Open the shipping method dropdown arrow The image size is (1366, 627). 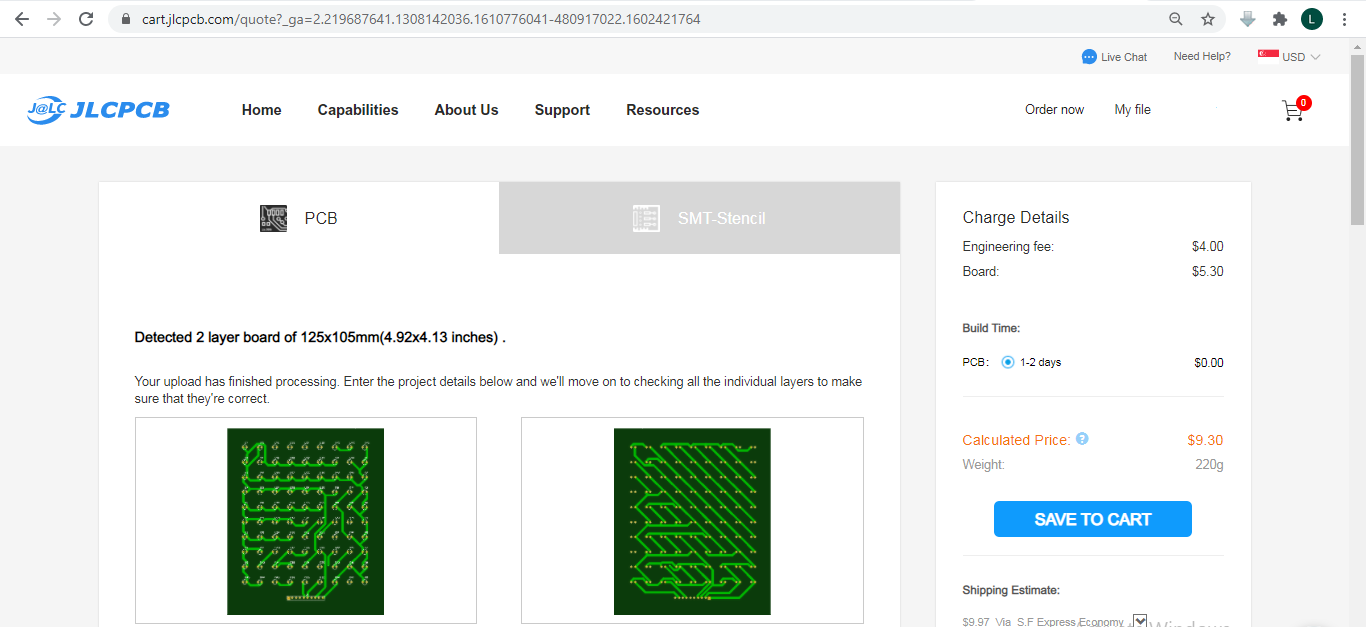pos(1140,621)
